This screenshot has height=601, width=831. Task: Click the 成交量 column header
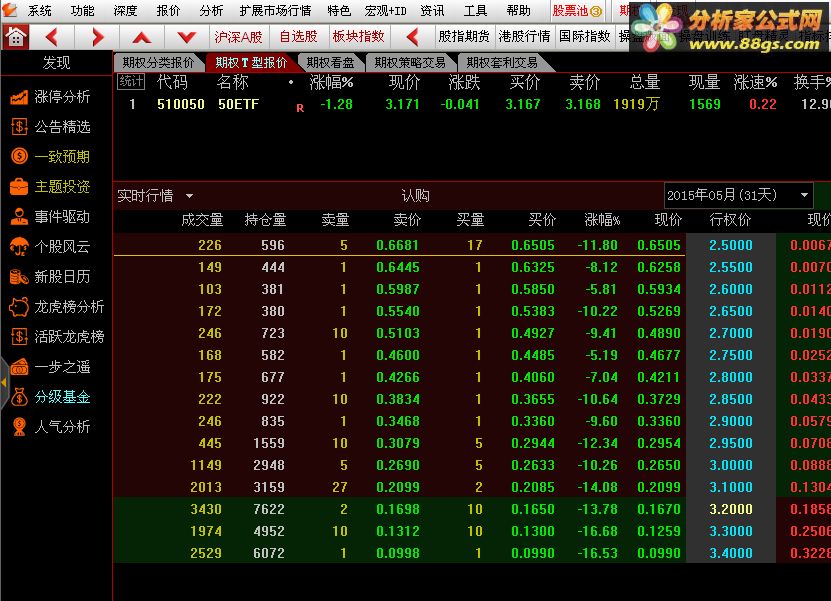[202, 220]
